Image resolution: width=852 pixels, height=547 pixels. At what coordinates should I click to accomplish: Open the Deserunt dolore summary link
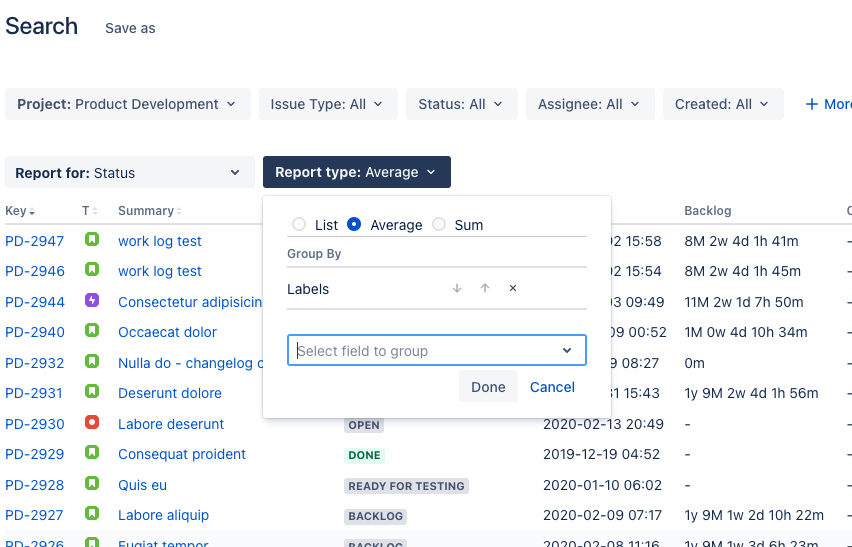pos(170,393)
